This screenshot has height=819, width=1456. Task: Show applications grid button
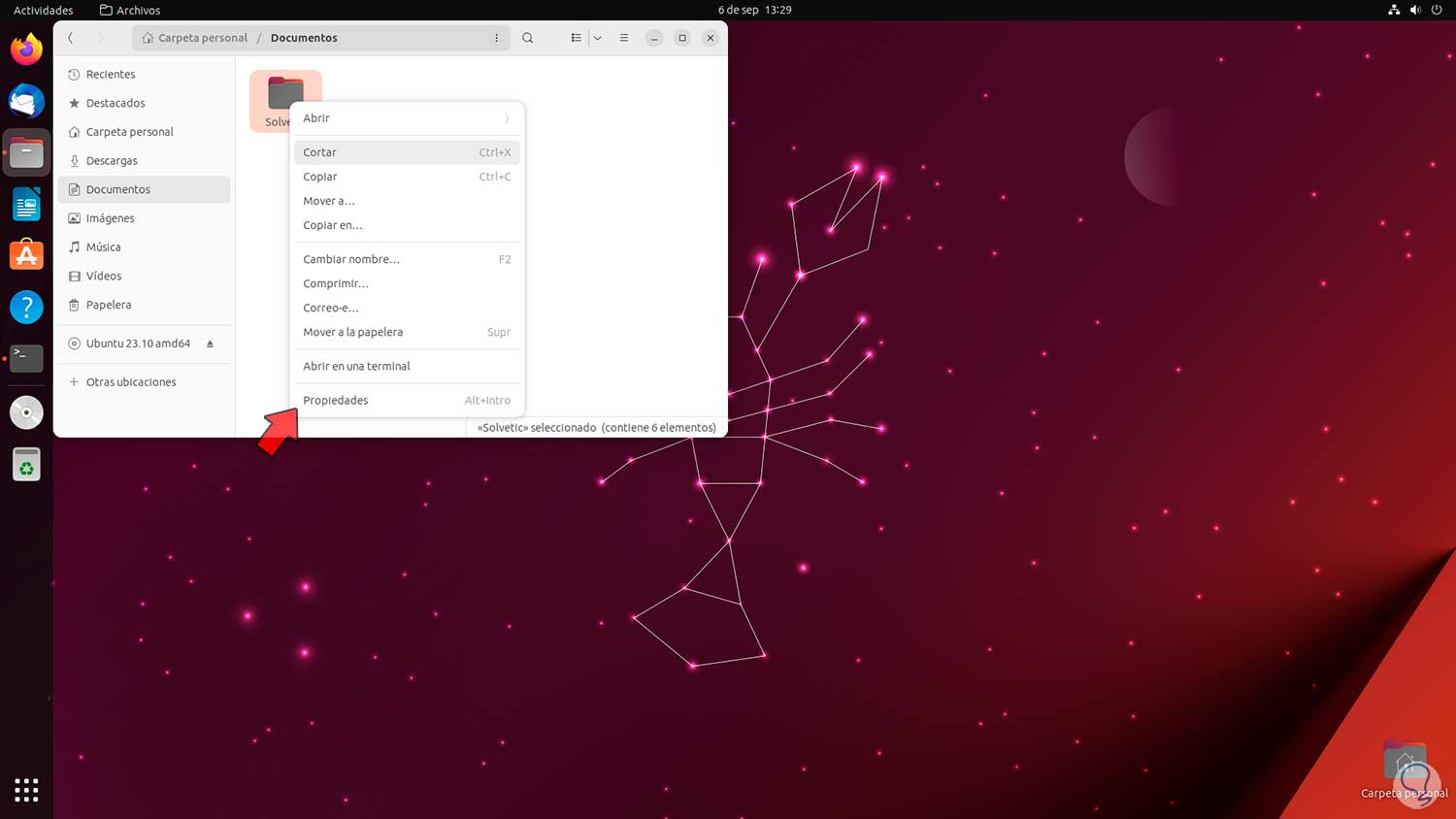coord(26,790)
